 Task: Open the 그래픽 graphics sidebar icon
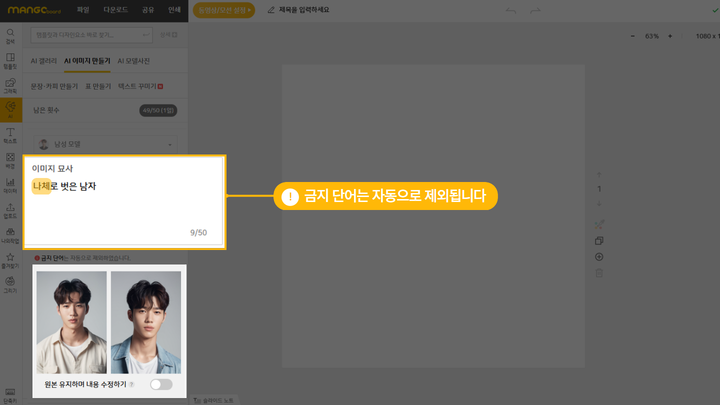(10, 85)
